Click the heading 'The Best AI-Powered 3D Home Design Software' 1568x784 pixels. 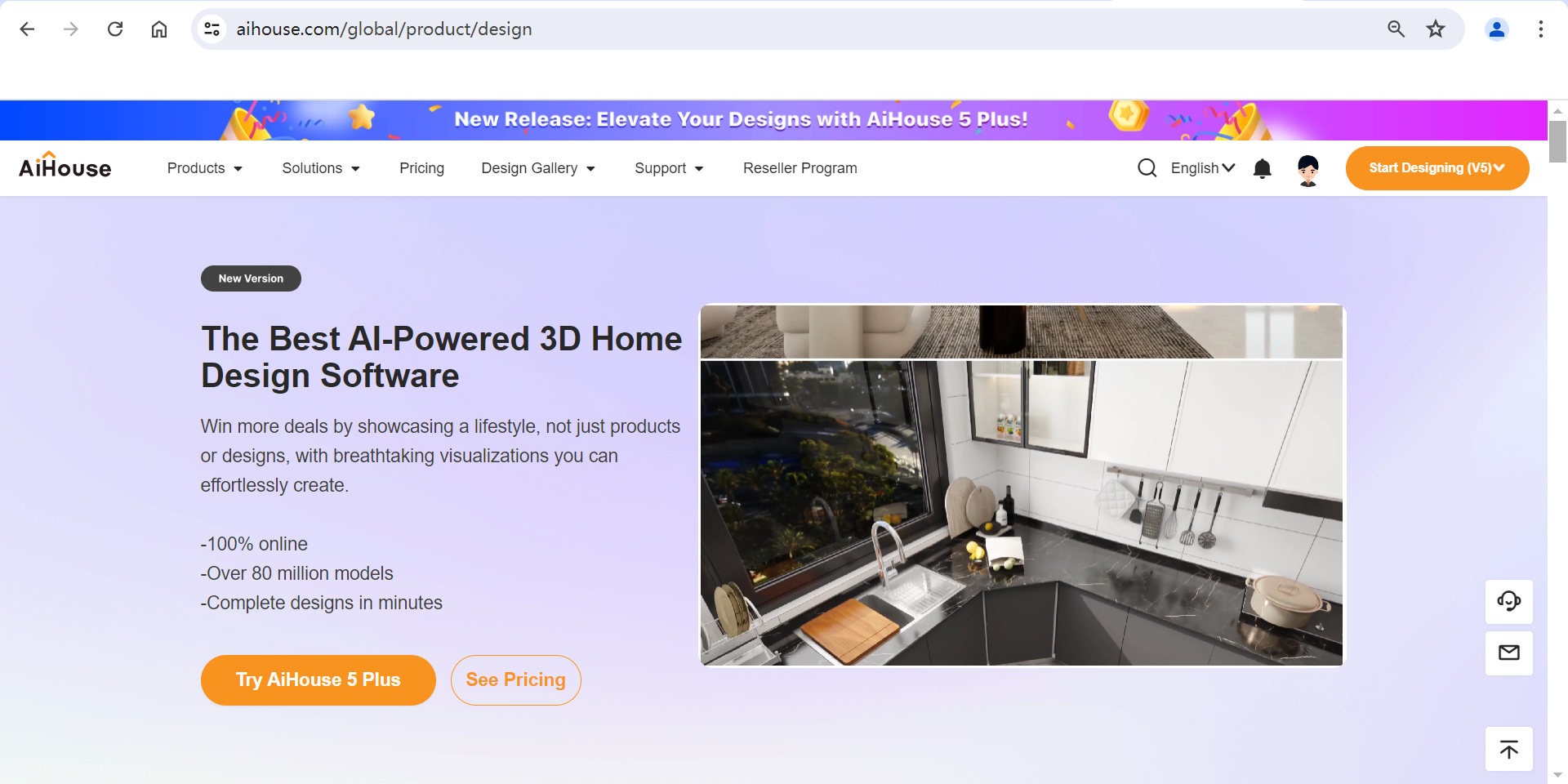(x=441, y=357)
